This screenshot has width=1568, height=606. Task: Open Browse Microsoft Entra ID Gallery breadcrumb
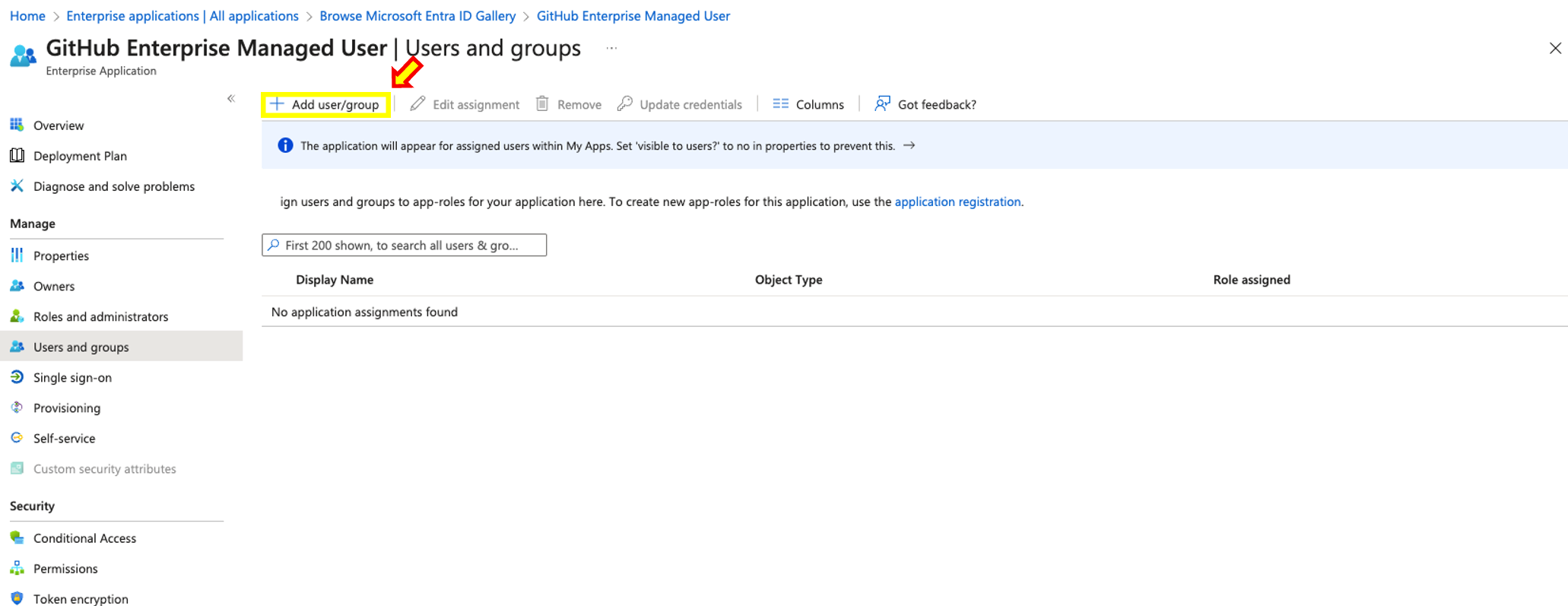(x=417, y=16)
